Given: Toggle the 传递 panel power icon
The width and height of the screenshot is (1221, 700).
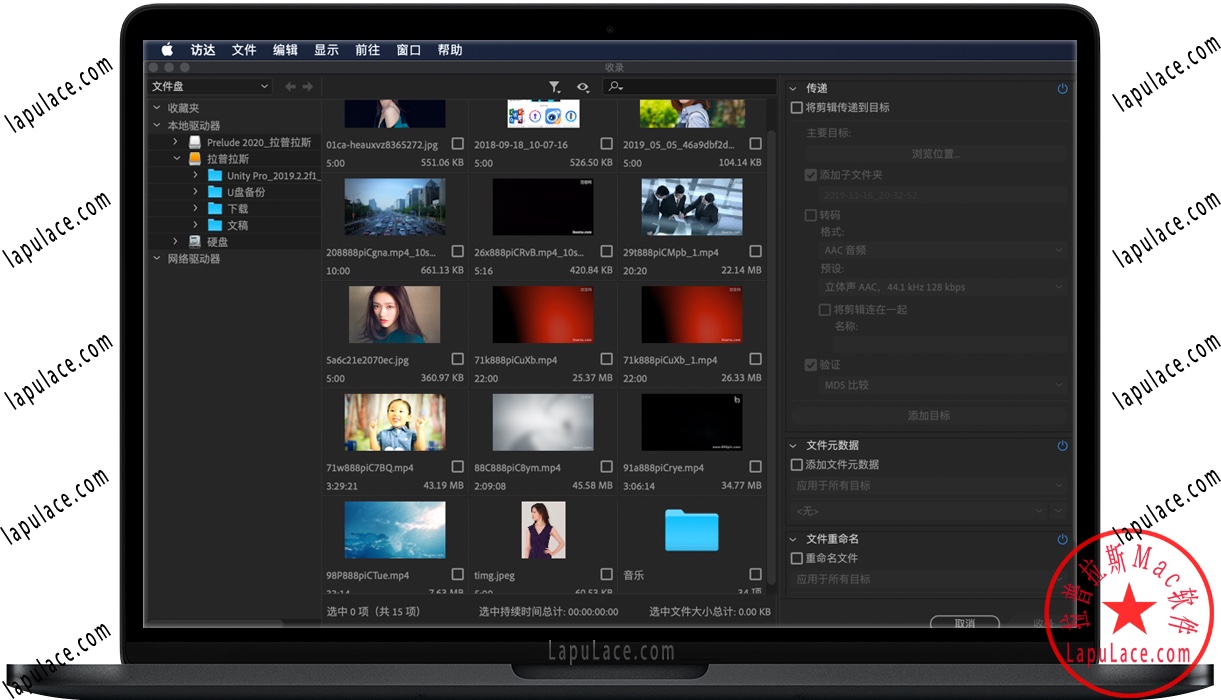Looking at the screenshot, I should click(1063, 88).
